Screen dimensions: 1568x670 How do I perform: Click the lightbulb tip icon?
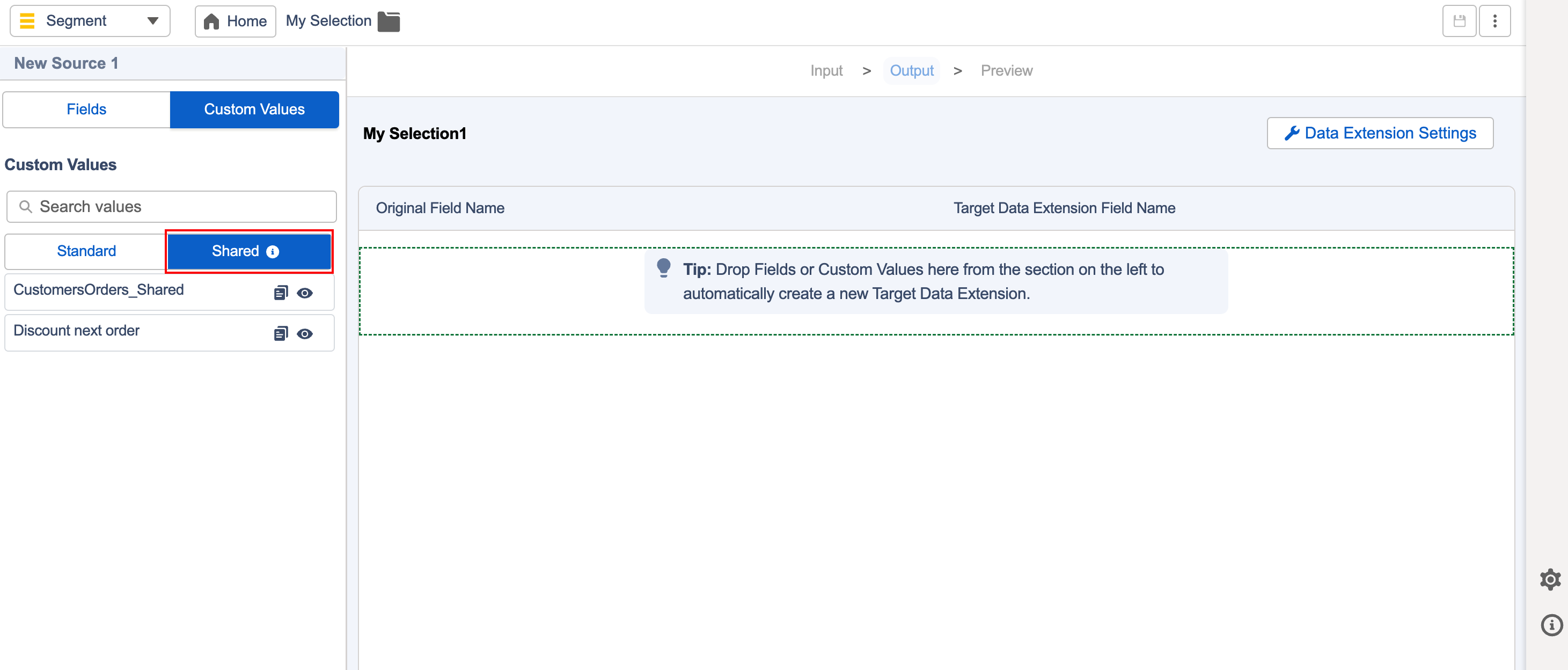pos(663,268)
